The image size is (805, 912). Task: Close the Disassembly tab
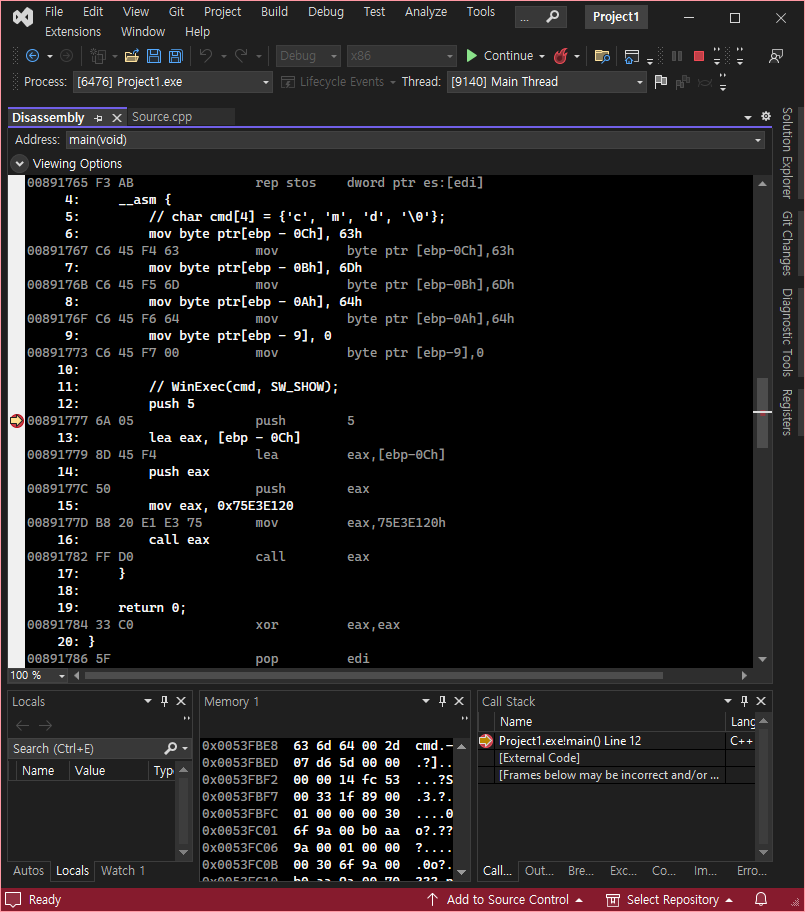pos(117,118)
